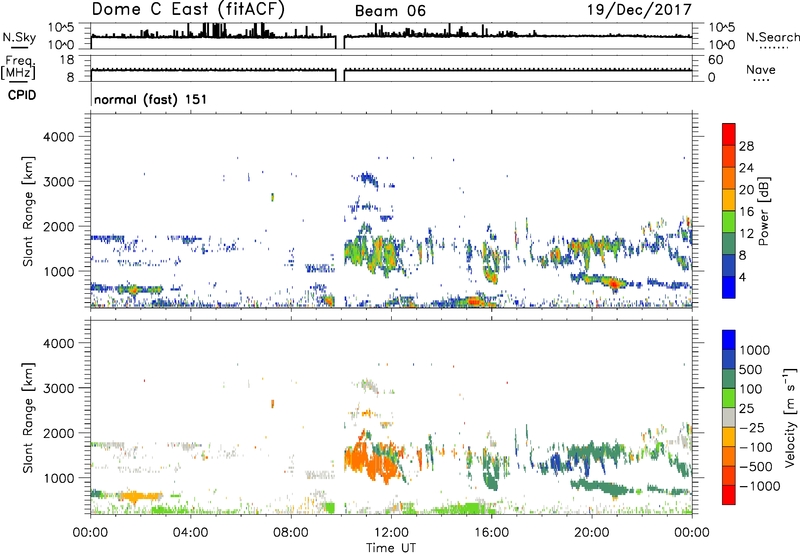Click the 'Slant Range [km]' label of power panel
The width and height of the screenshot is (800, 554).
28,211
